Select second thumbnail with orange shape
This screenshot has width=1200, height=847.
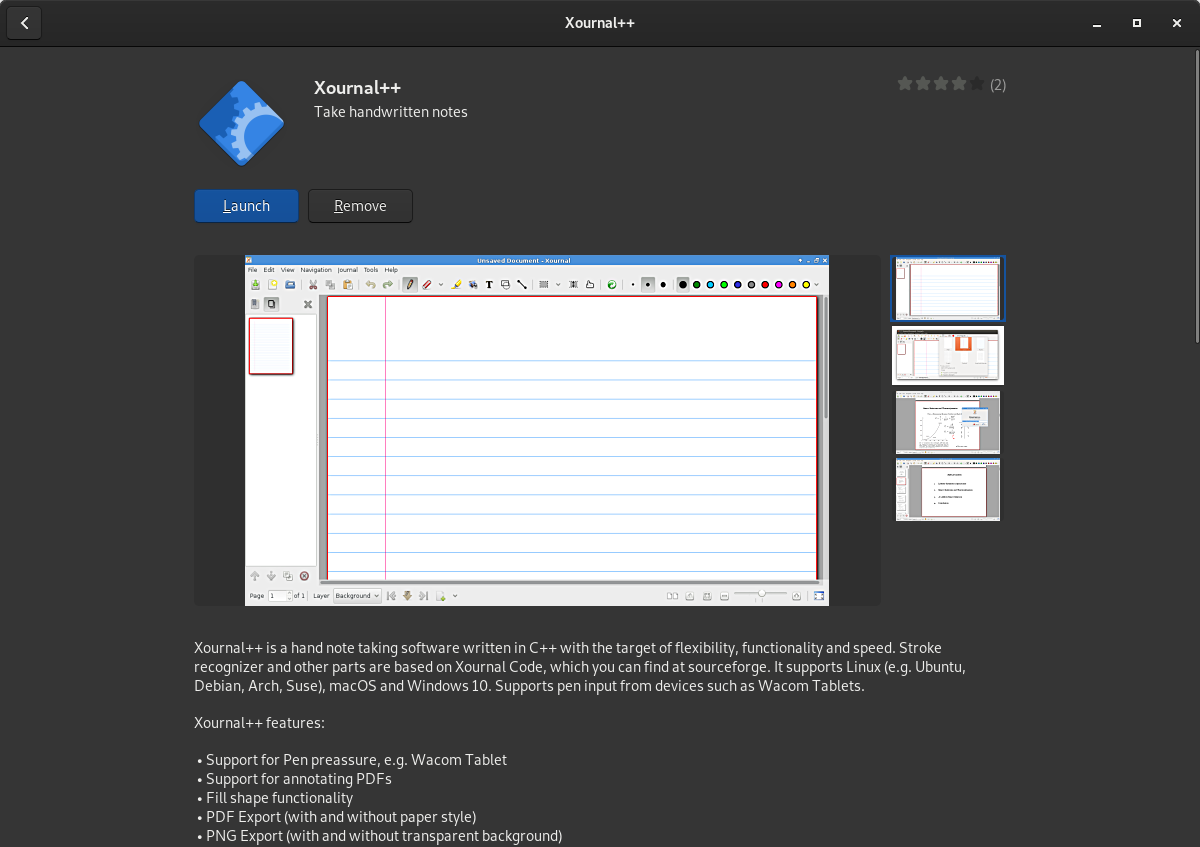click(x=948, y=355)
